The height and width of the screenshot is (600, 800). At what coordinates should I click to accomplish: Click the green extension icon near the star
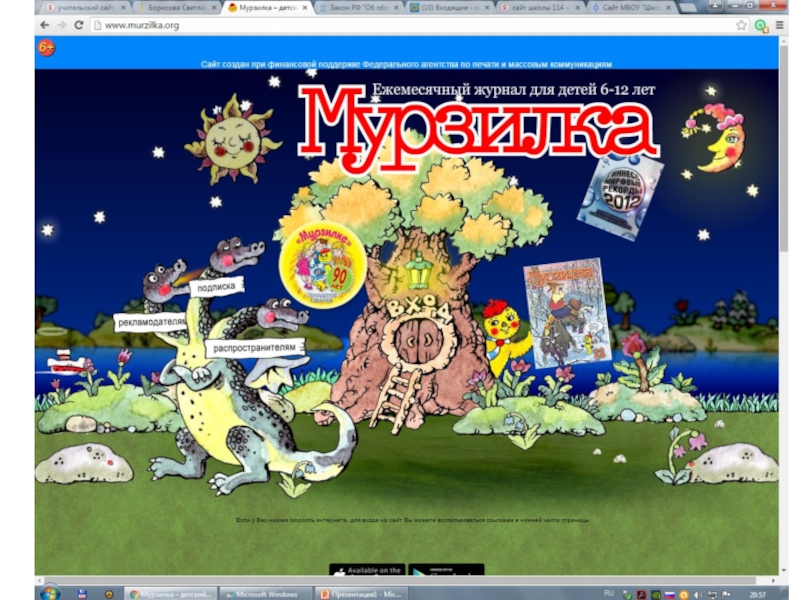tap(761, 26)
